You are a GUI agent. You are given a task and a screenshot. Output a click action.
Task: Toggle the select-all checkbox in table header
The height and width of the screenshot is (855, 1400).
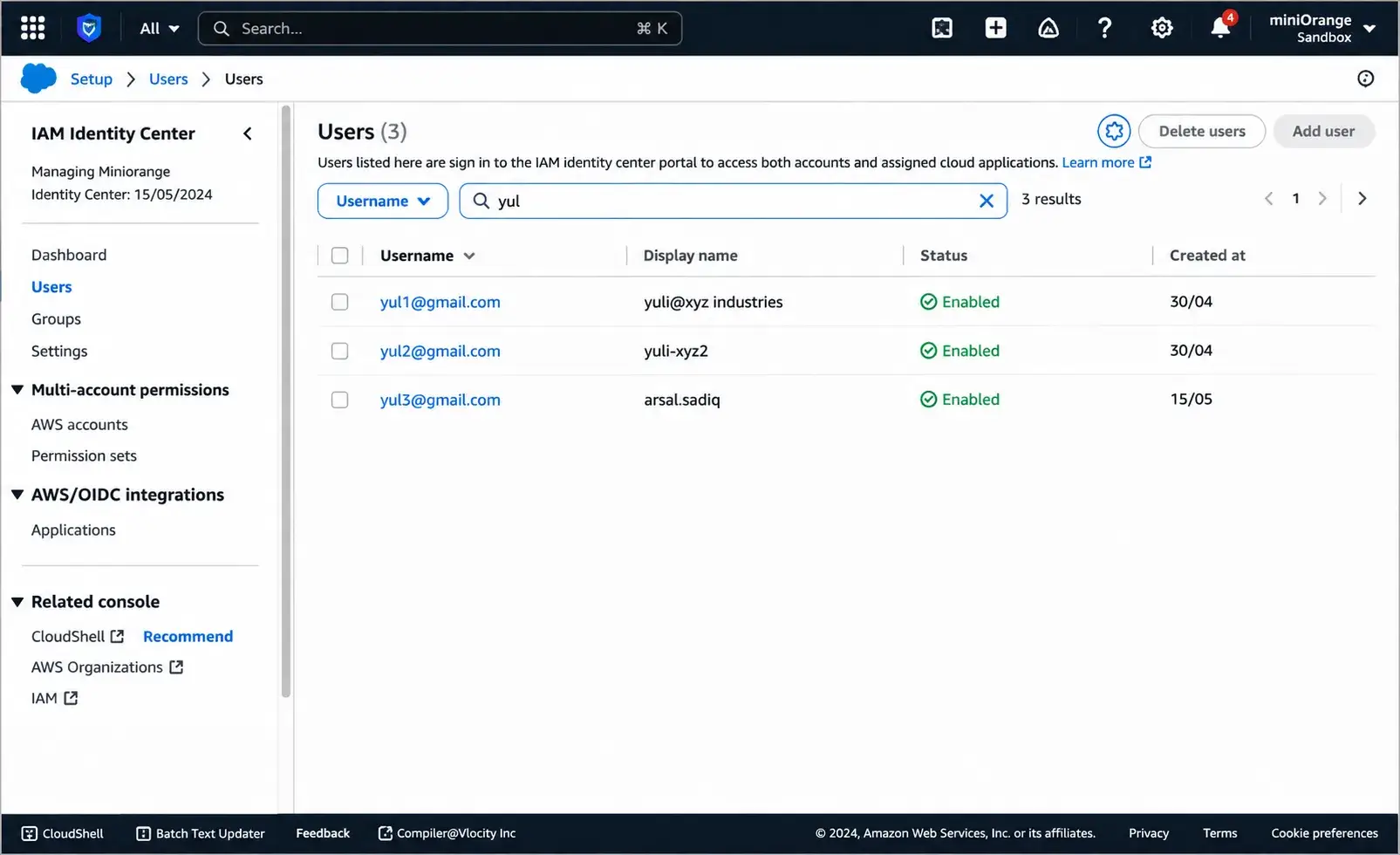tap(340, 256)
